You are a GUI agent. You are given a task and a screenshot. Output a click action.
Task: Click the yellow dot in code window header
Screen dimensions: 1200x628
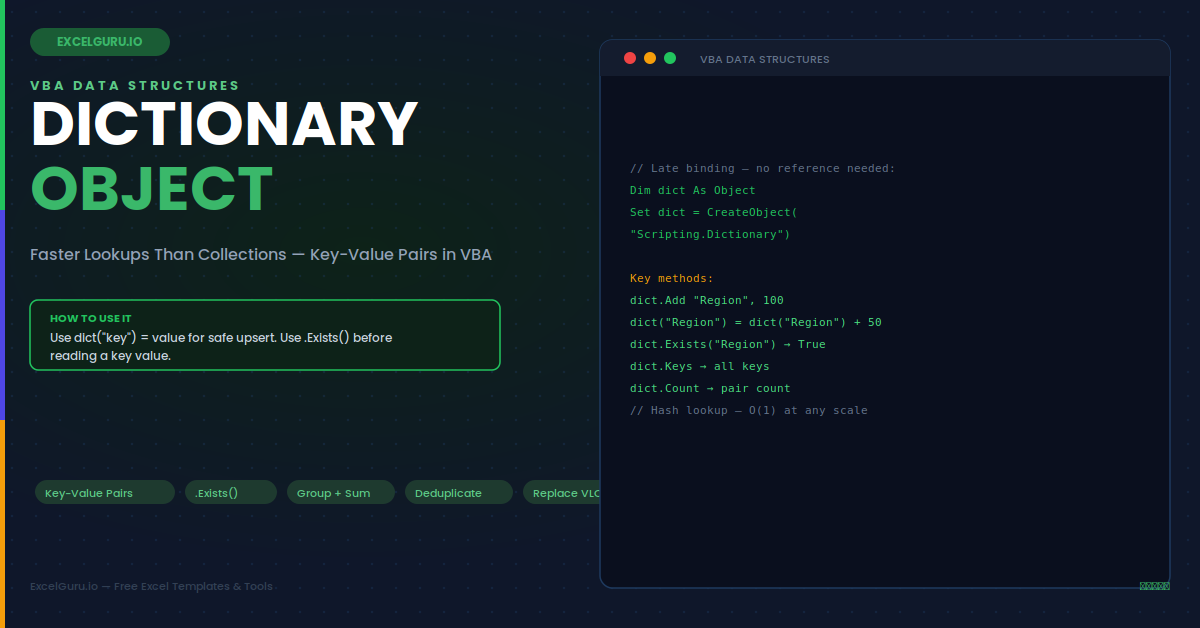coord(650,58)
